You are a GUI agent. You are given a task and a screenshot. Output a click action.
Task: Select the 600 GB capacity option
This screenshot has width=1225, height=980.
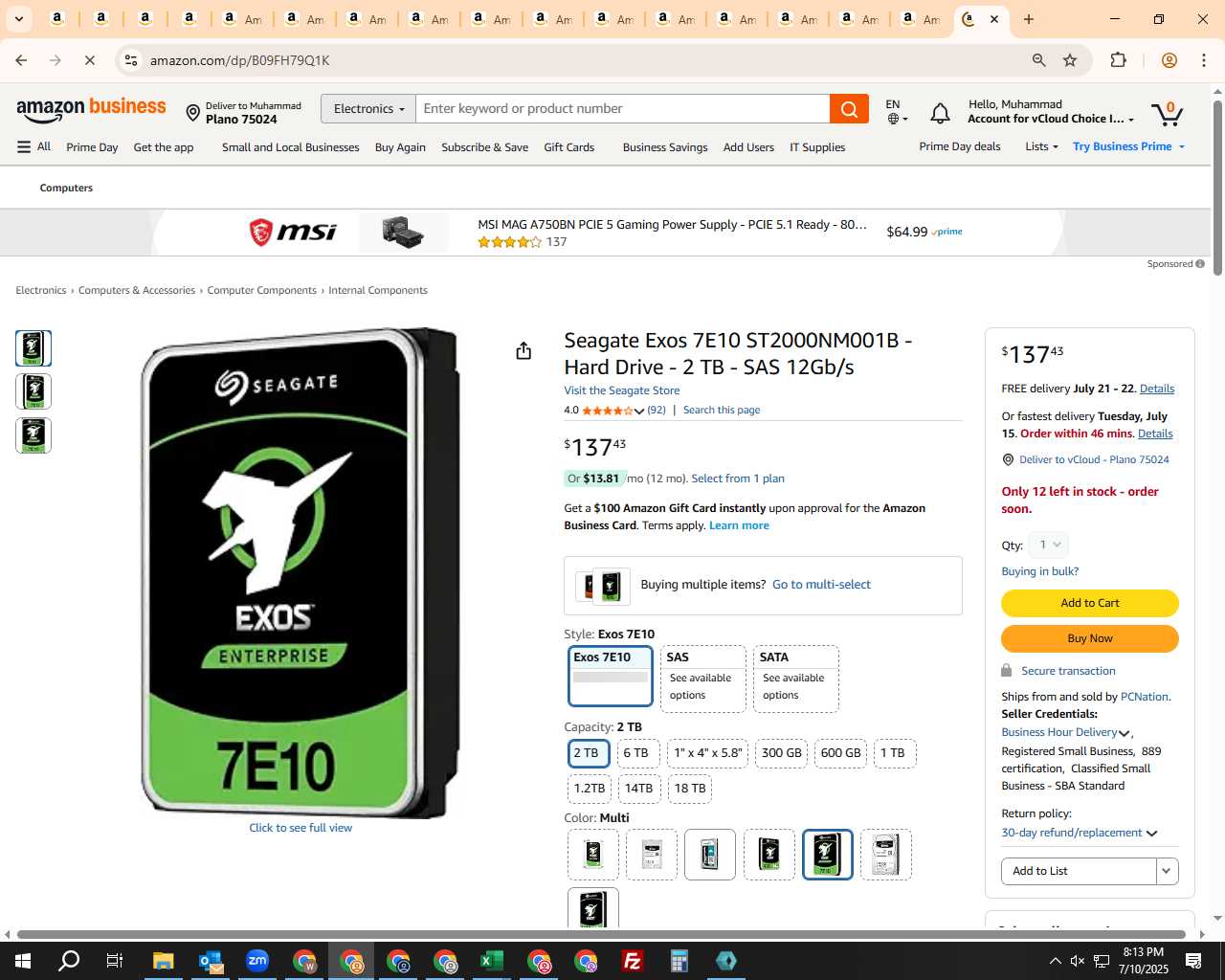point(840,753)
